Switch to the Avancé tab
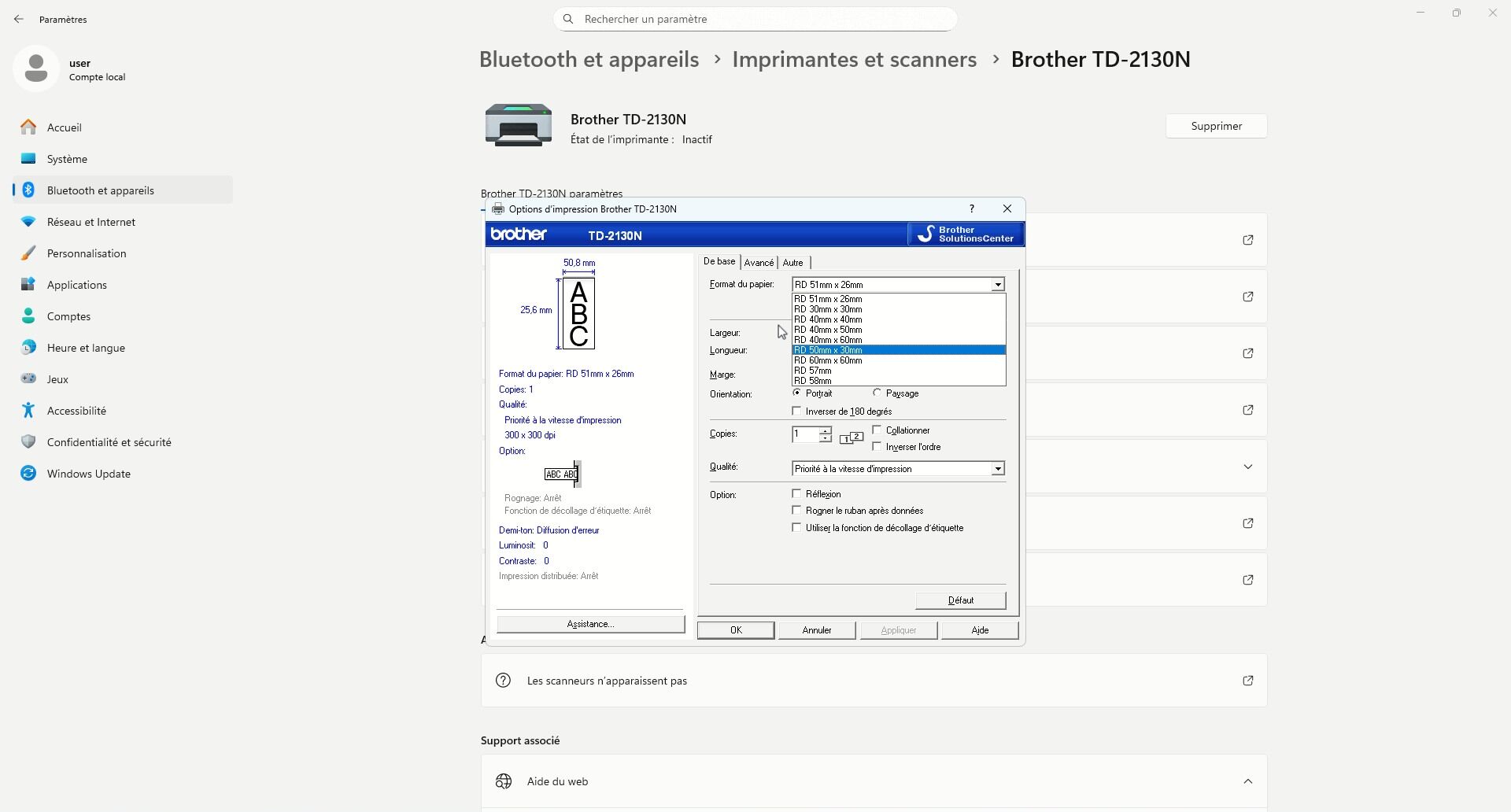The height and width of the screenshot is (812, 1511). tap(759, 263)
